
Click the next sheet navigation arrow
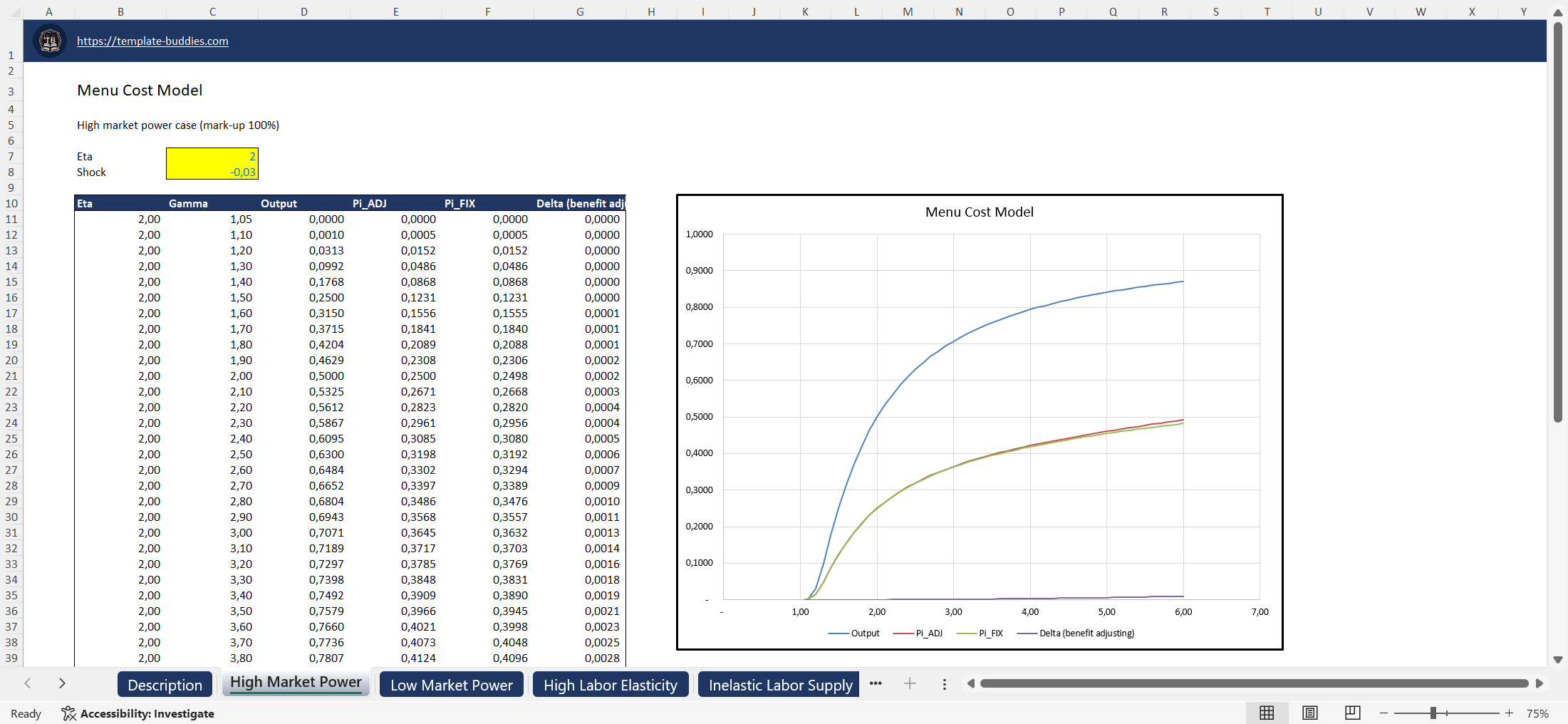point(62,683)
